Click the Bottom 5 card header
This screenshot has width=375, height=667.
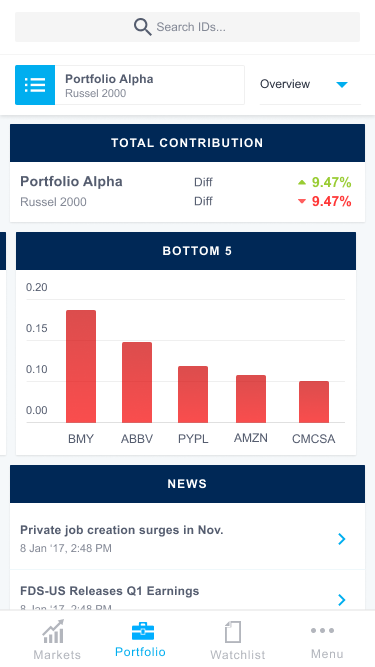point(186,251)
